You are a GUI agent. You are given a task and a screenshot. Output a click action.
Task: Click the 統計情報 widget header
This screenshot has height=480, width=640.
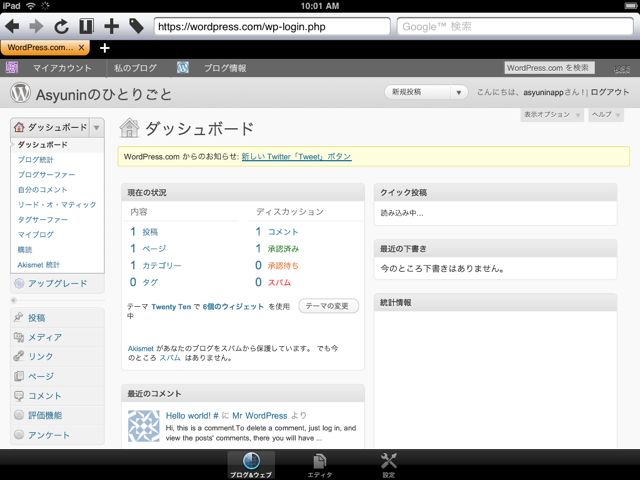[x=495, y=302]
